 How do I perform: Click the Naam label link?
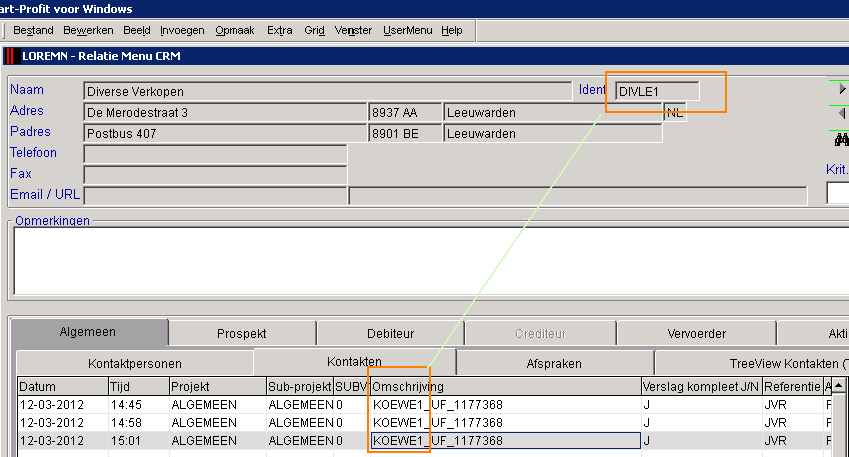pyautogui.click(x=27, y=90)
